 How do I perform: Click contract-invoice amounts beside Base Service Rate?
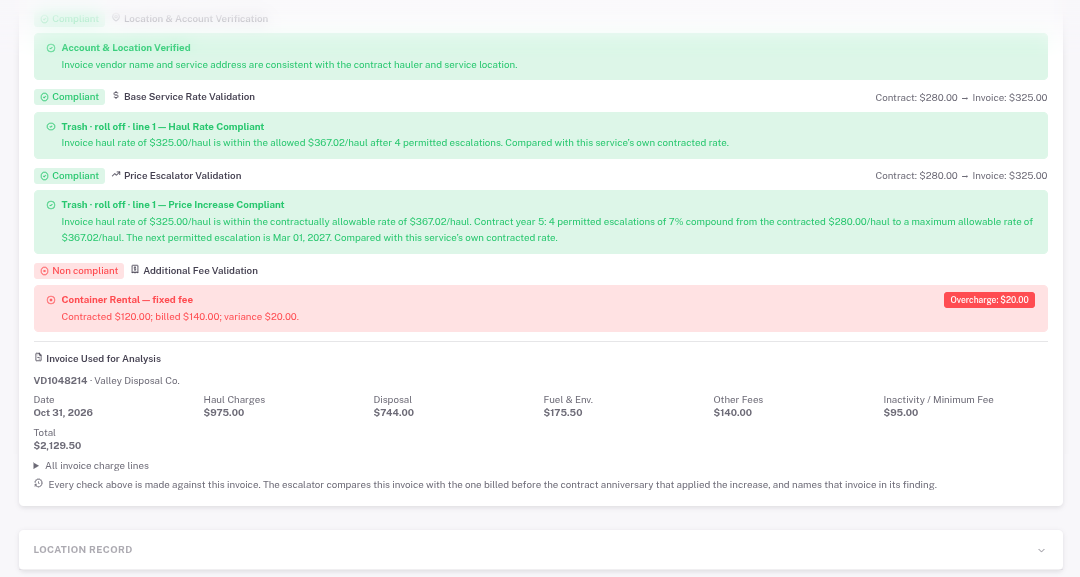click(961, 98)
